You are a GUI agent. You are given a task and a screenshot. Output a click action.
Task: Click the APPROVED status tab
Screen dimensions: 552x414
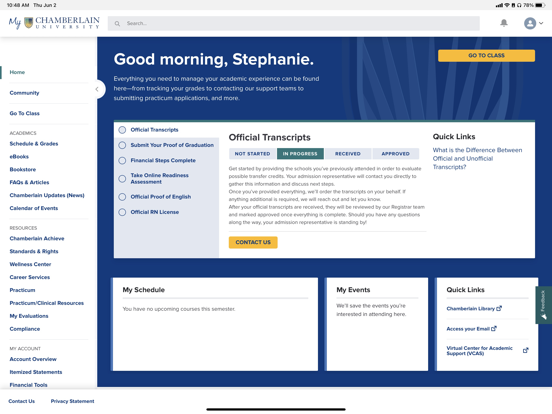point(396,154)
